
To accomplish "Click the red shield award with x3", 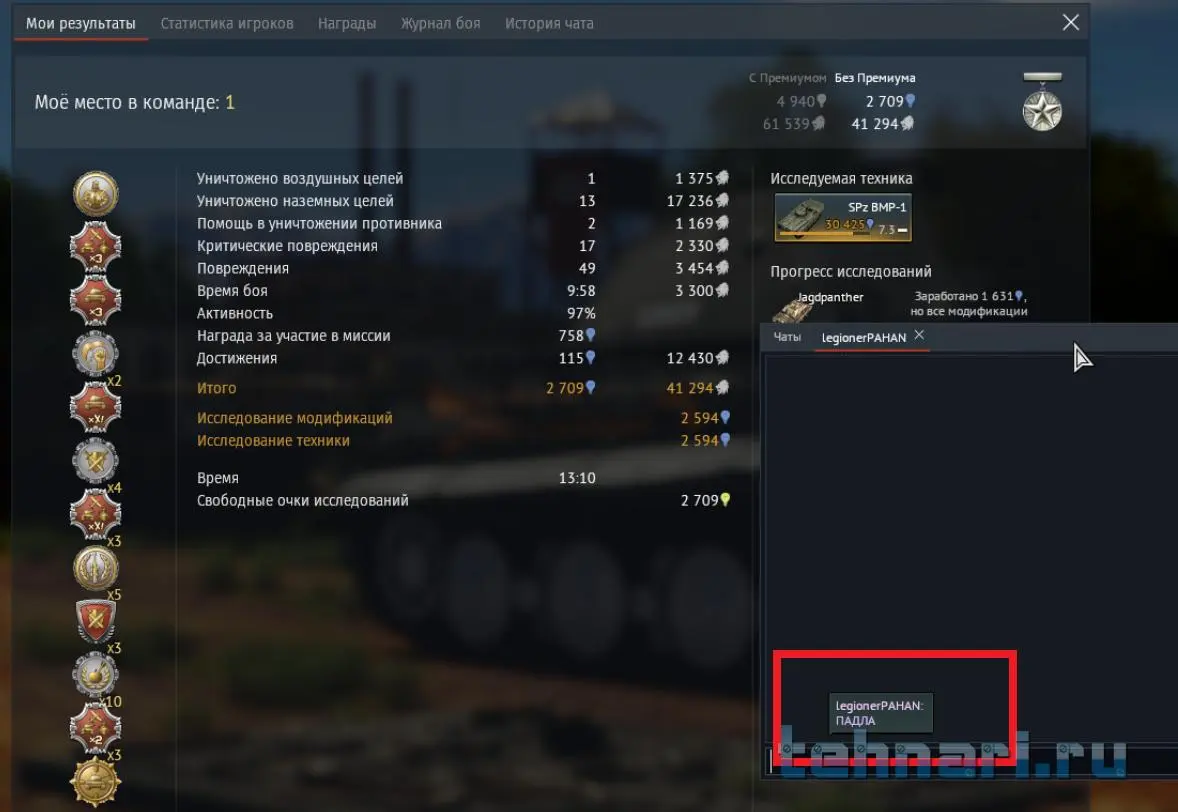I will (95, 620).
